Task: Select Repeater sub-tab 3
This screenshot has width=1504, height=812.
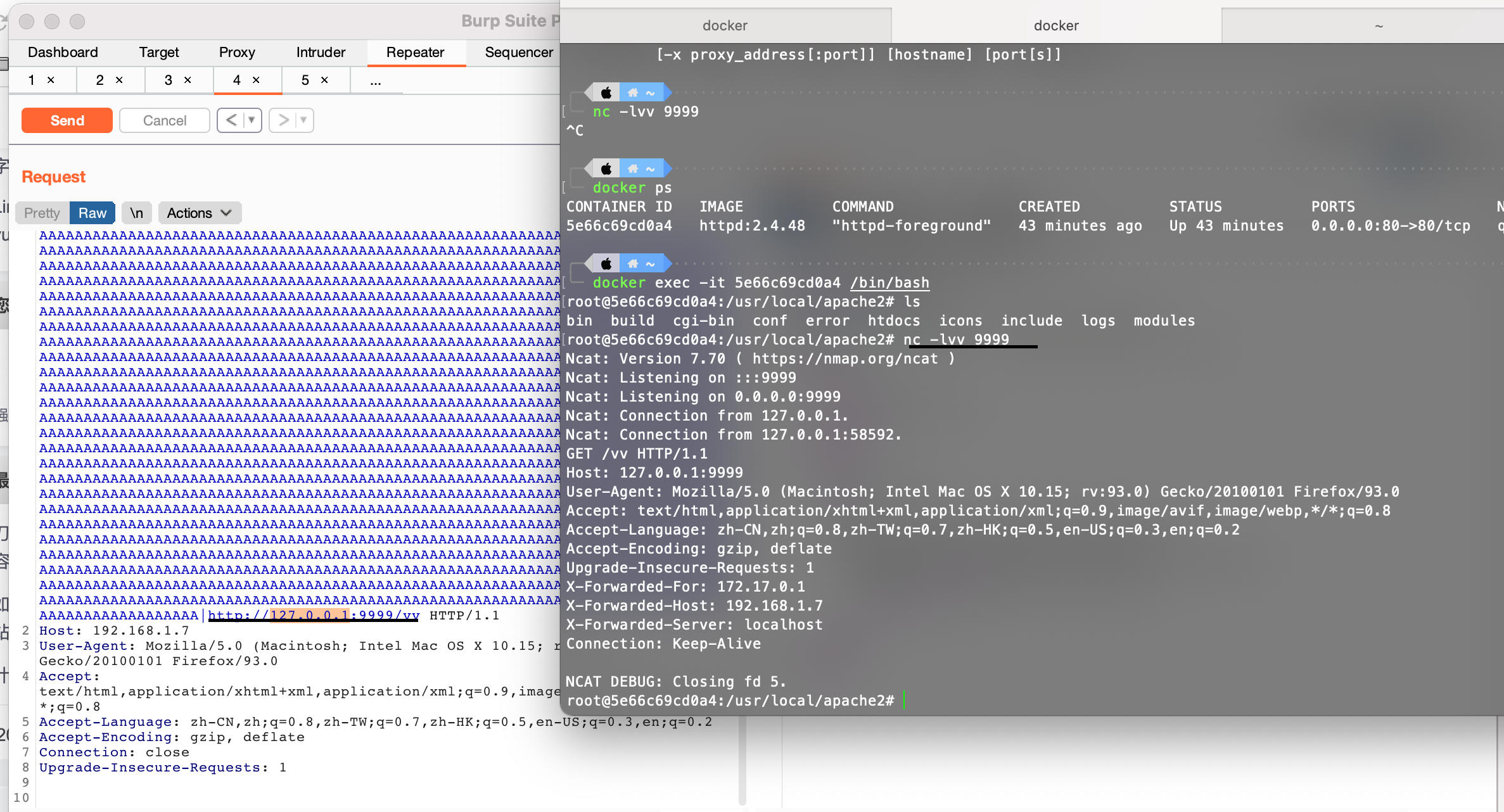Action: (x=169, y=80)
